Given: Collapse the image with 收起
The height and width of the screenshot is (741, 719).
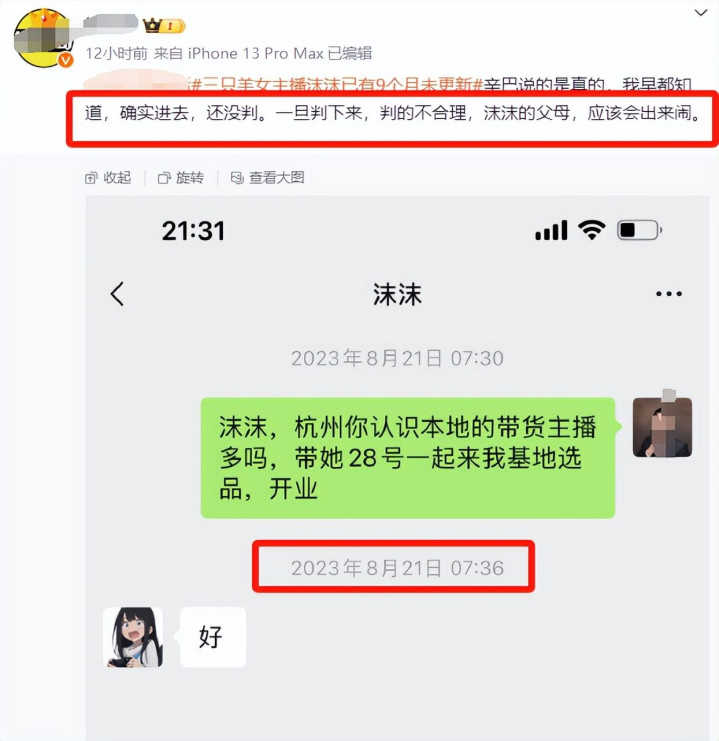Looking at the screenshot, I should point(108,178).
